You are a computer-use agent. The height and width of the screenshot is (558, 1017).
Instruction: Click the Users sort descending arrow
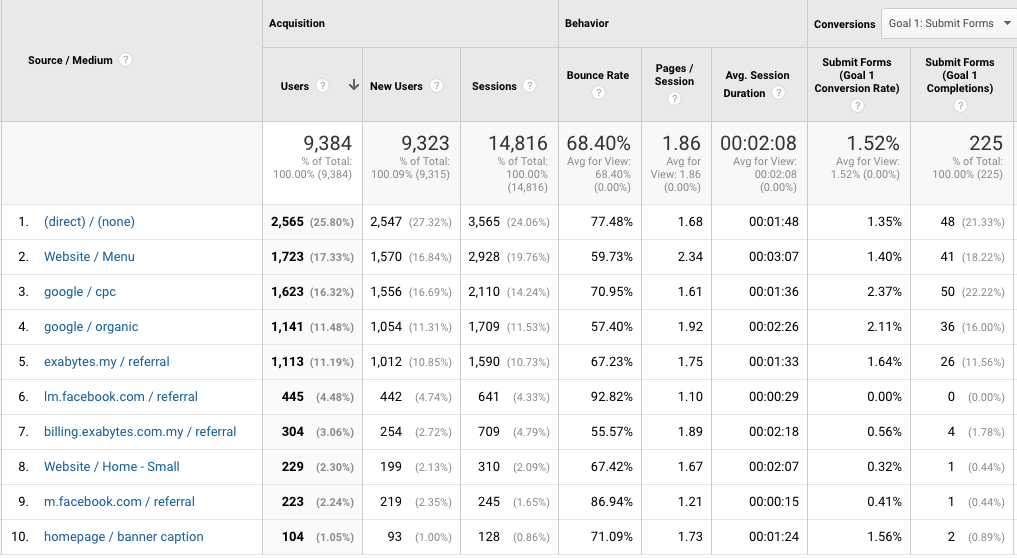point(353,86)
